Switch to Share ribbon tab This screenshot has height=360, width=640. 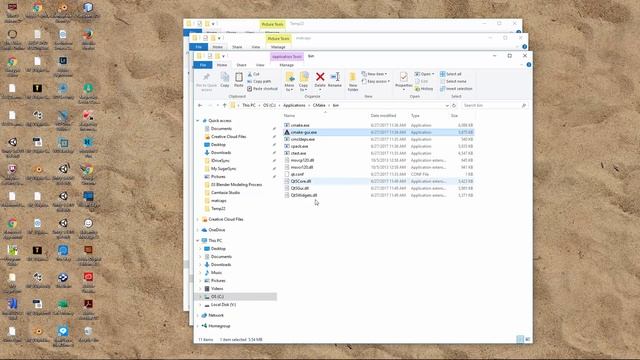(241, 65)
